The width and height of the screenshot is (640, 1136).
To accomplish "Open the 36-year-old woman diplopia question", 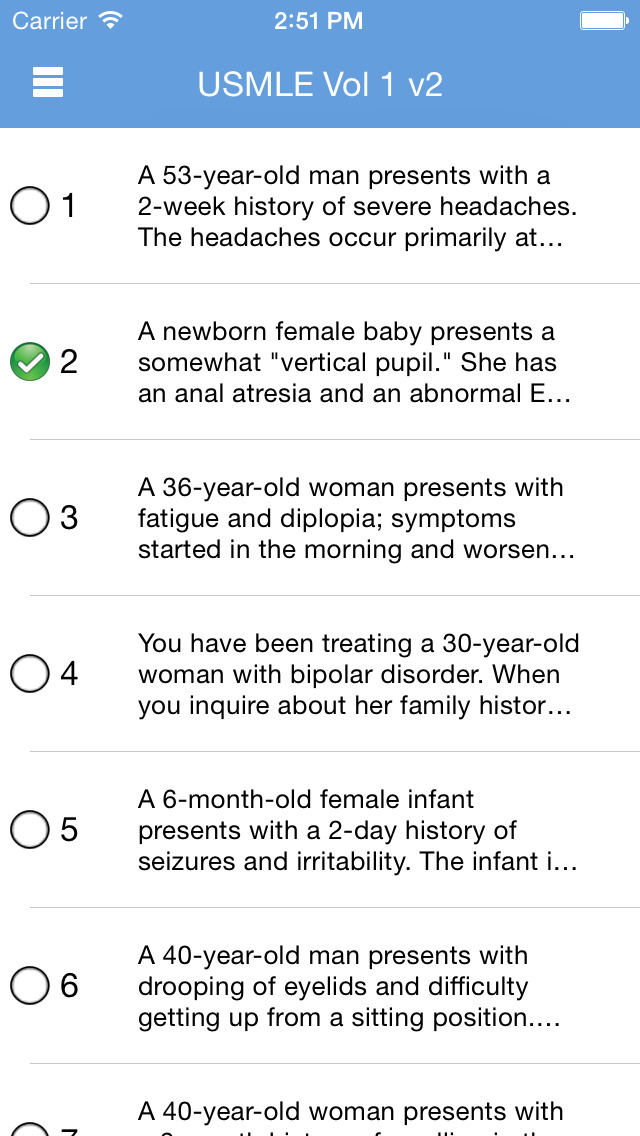I will pos(357,518).
